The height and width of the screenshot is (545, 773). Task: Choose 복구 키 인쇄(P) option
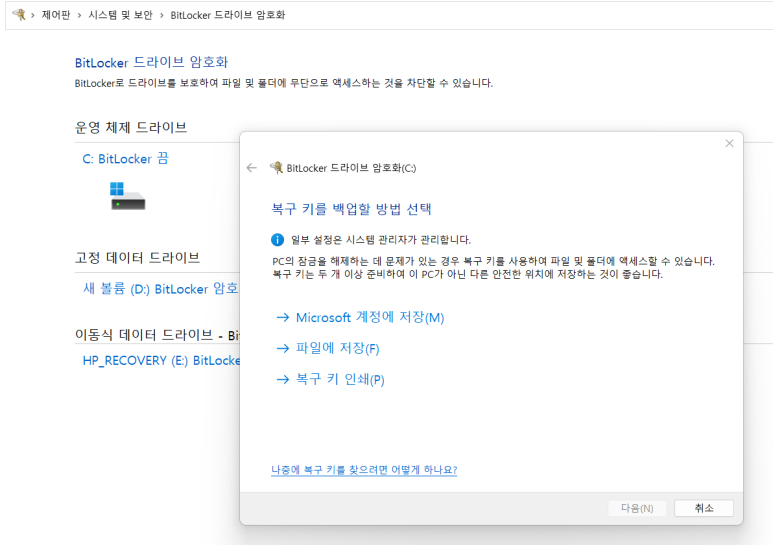340,379
